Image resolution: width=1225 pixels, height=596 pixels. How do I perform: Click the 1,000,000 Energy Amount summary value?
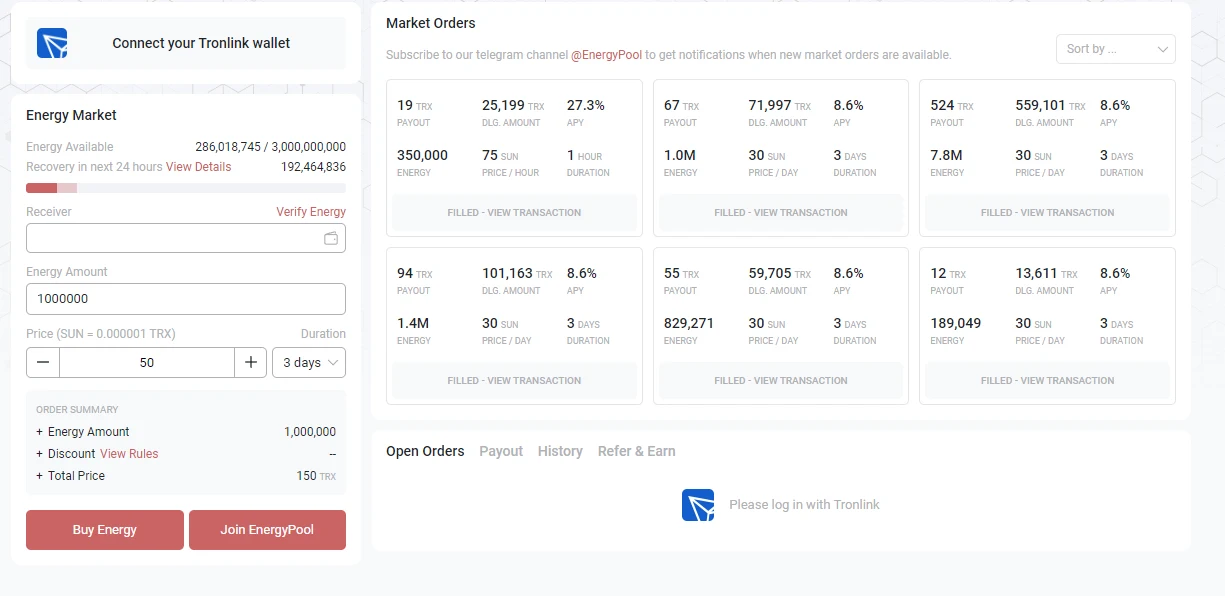coord(310,432)
